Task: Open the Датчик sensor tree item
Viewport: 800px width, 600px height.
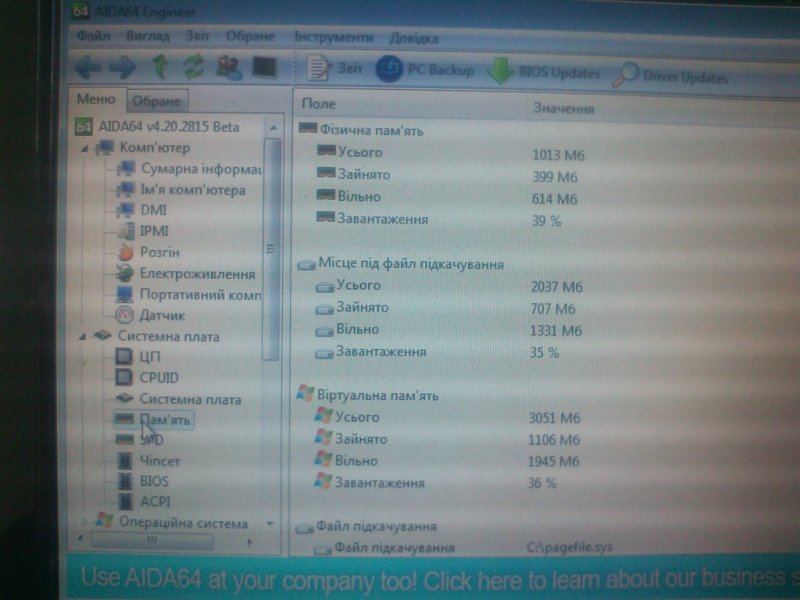Action: pos(162,315)
